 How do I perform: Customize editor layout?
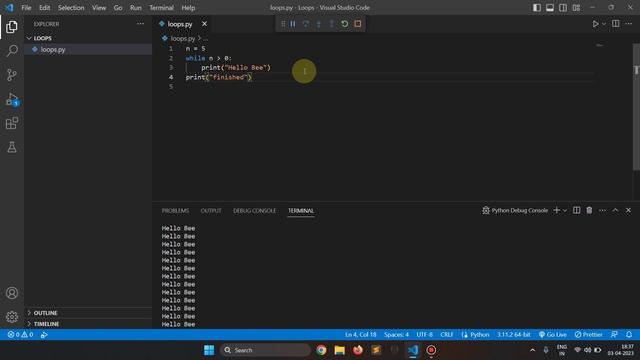click(576, 8)
